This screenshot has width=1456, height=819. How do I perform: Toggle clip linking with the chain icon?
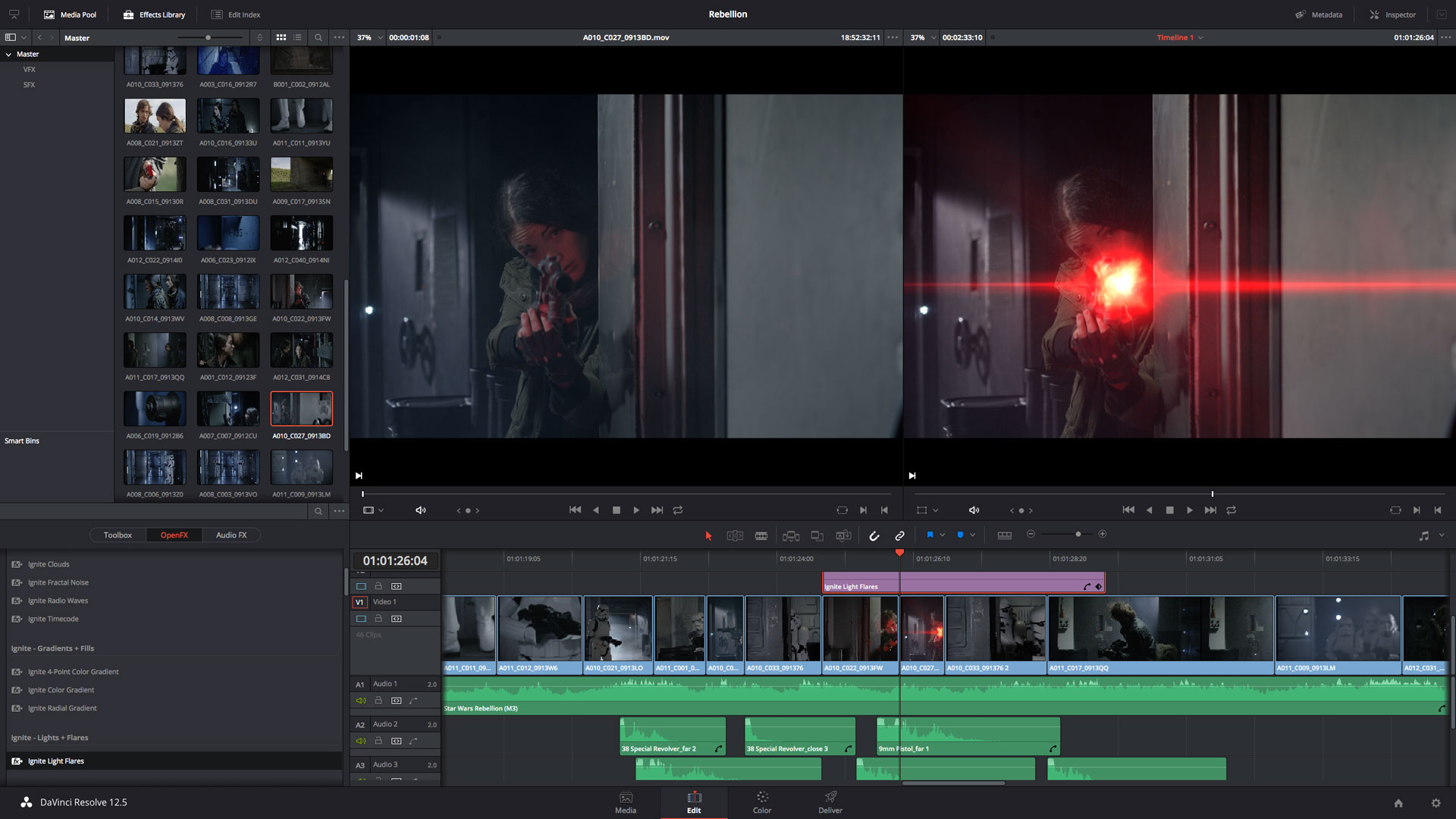coord(899,535)
